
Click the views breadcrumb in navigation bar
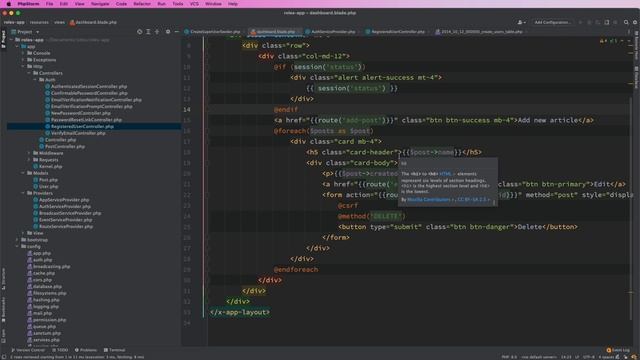(x=60, y=22)
